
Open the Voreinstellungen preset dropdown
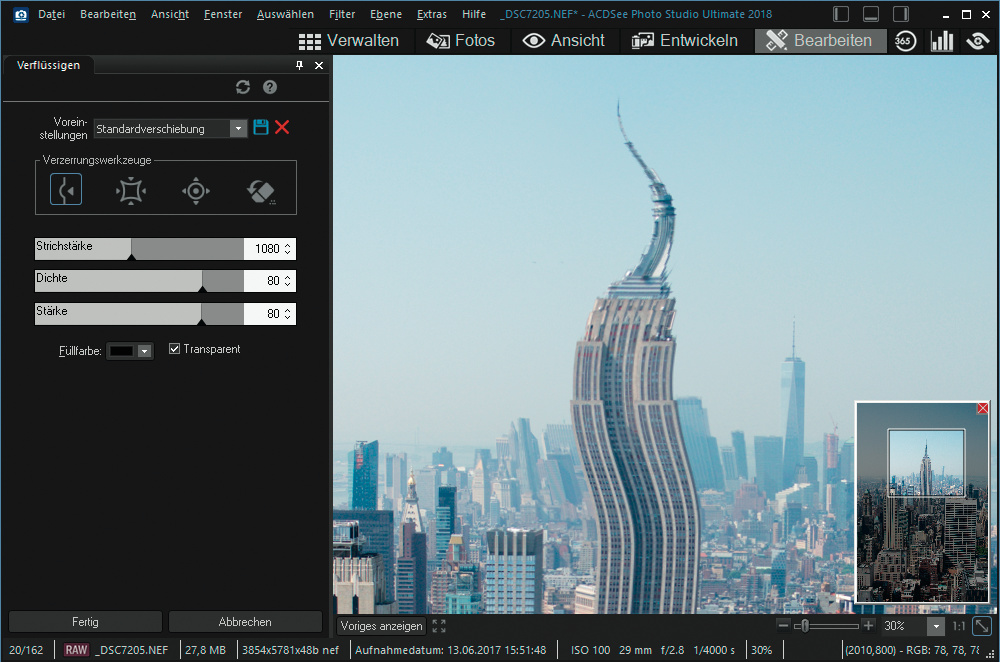(237, 128)
